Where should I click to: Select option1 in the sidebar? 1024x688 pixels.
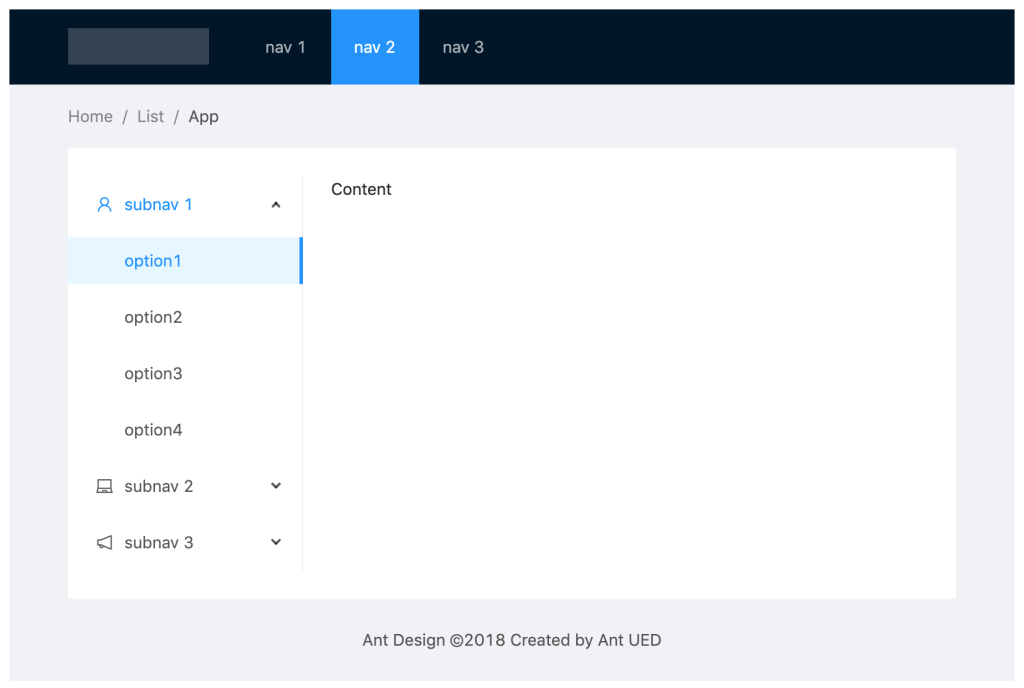coord(153,260)
